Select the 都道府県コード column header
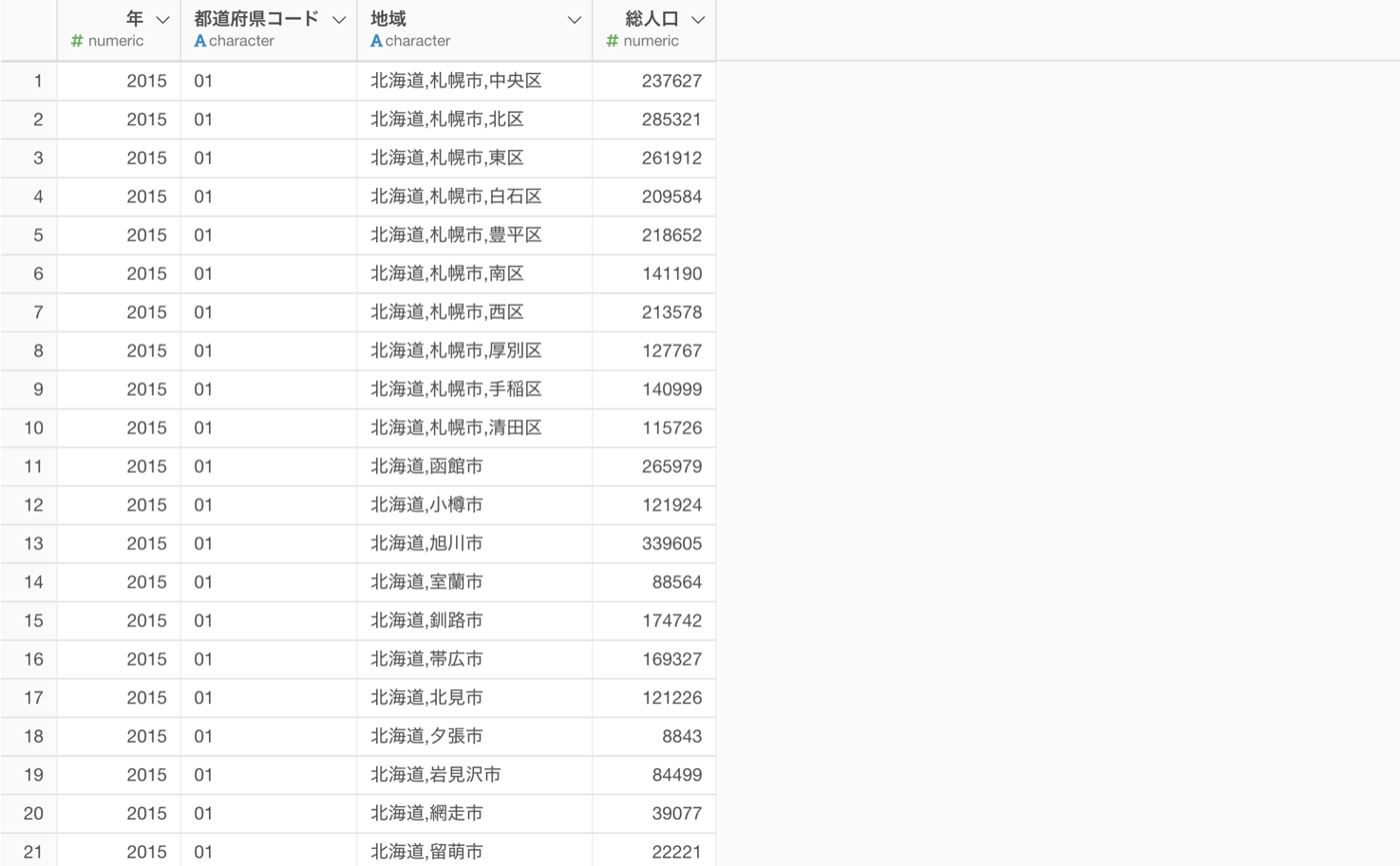 (x=269, y=30)
